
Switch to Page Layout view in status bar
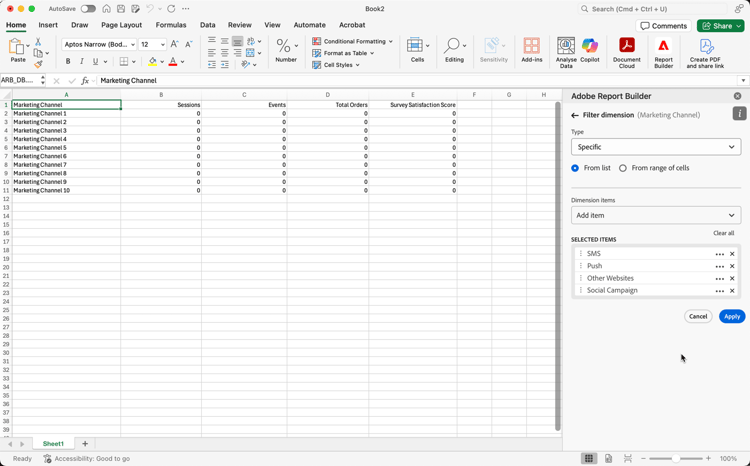[608, 458]
